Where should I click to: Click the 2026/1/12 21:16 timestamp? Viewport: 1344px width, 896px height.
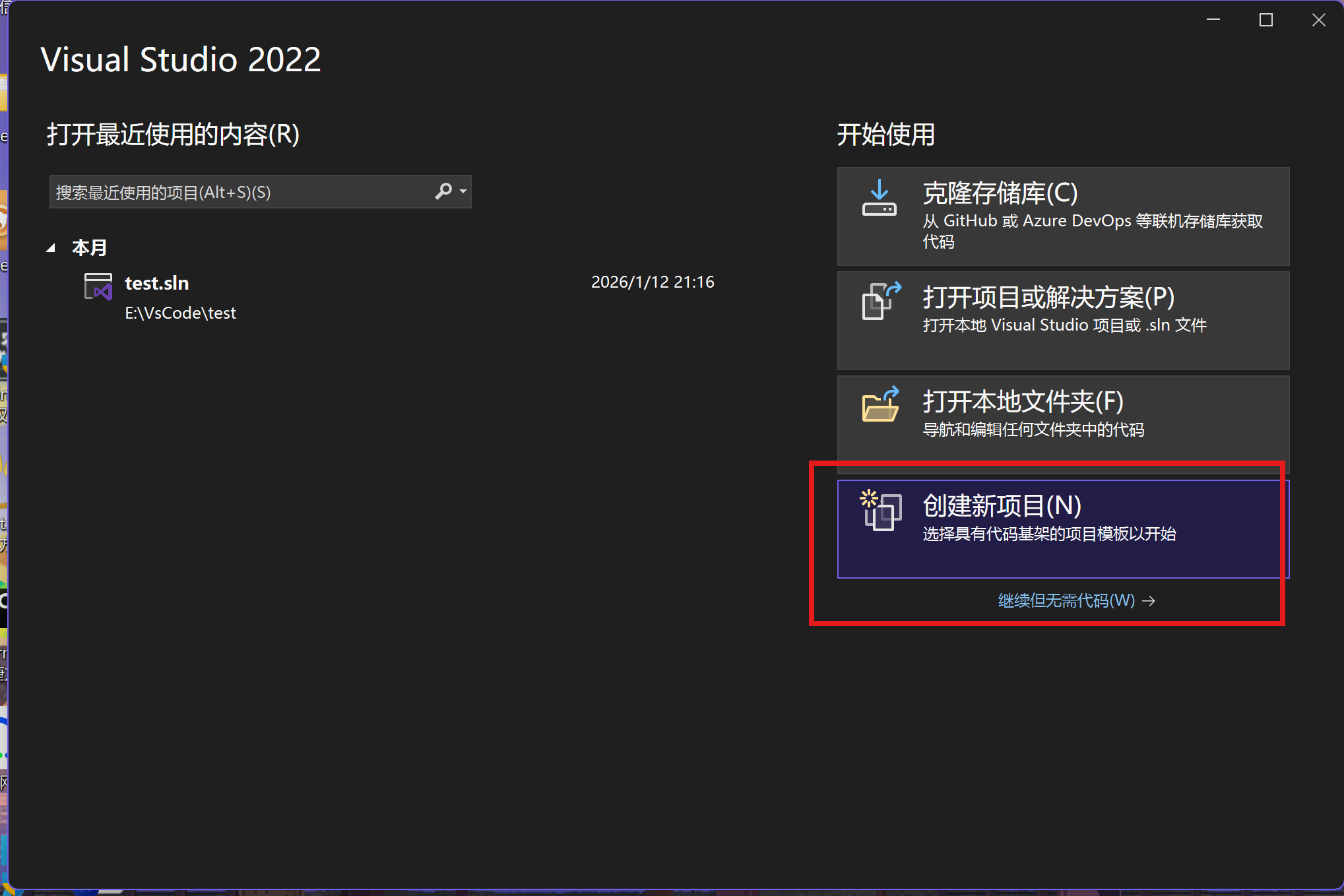(653, 282)
